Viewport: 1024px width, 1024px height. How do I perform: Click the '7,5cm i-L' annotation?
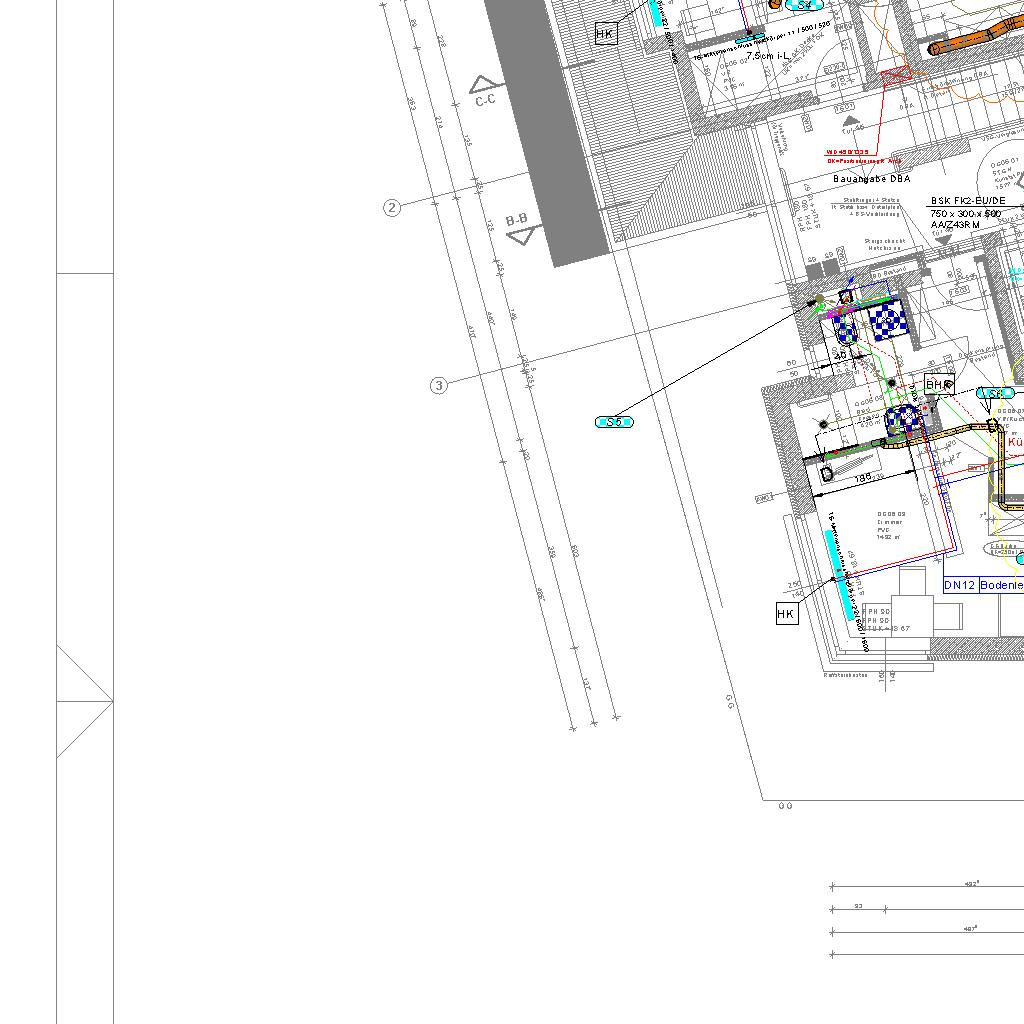click(x=767, y=56)
